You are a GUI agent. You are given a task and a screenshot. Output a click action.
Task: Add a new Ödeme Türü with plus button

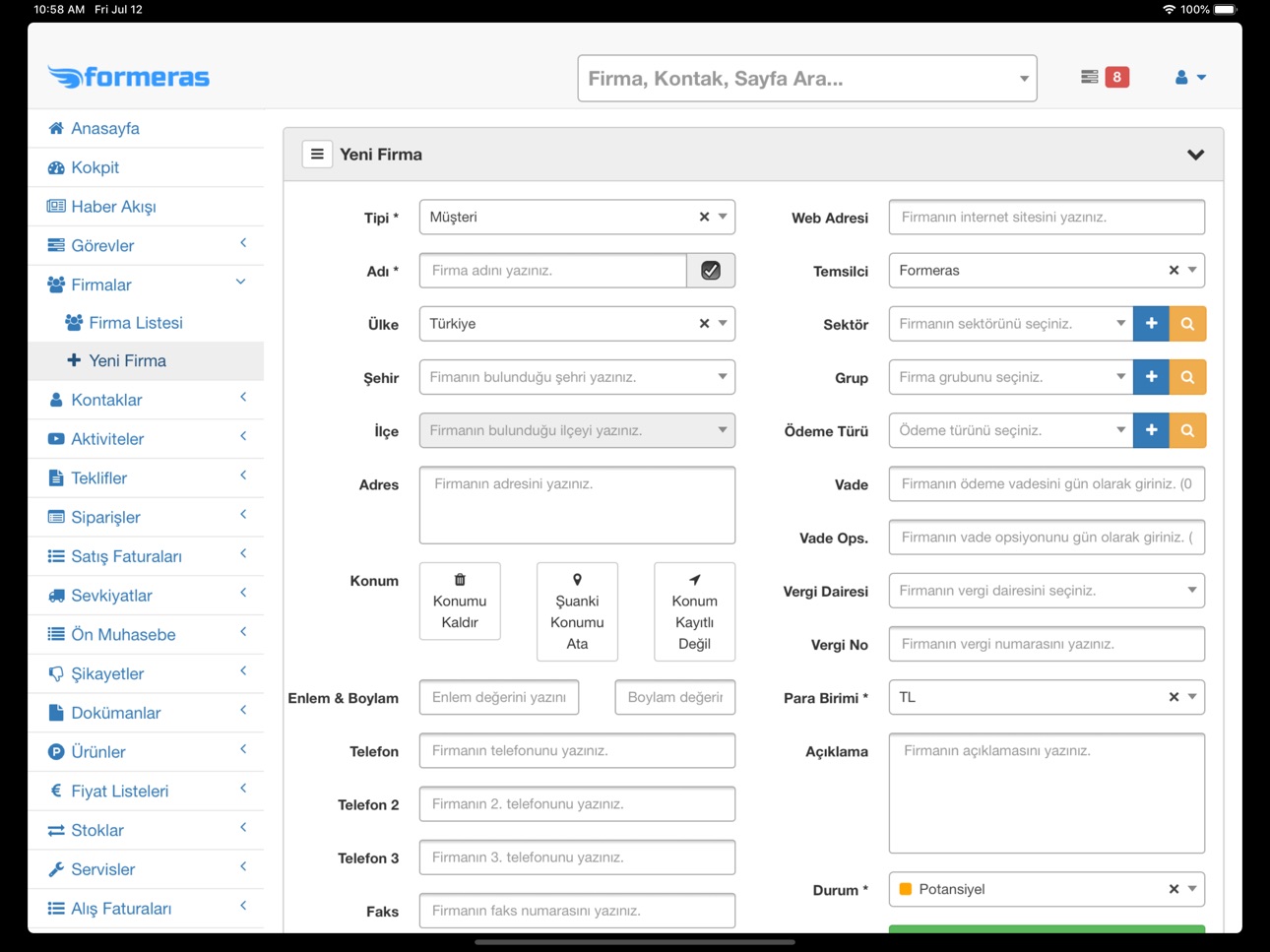point(1151,430)
